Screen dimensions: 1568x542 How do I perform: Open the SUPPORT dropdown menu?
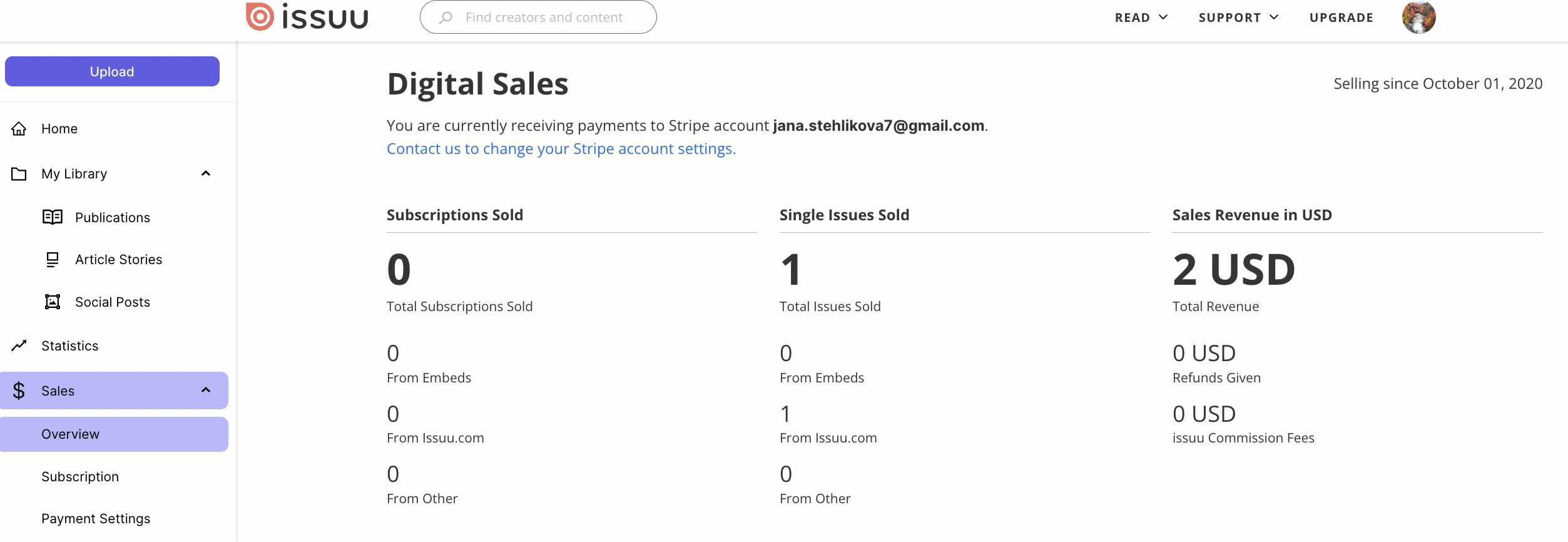pyautogui.click(x=1239, y=18)
